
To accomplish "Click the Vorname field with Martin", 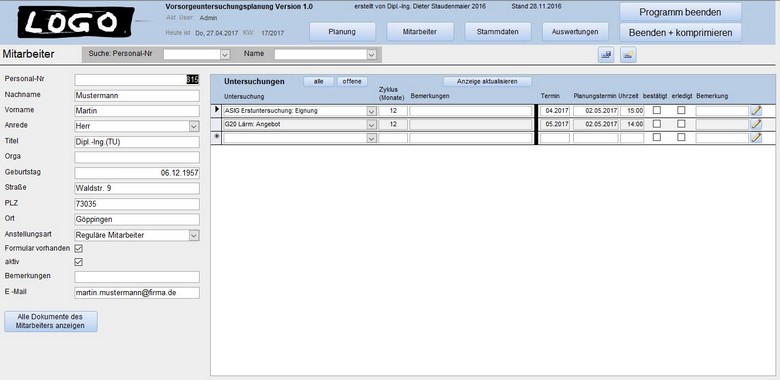I will (x=137, y=111).
